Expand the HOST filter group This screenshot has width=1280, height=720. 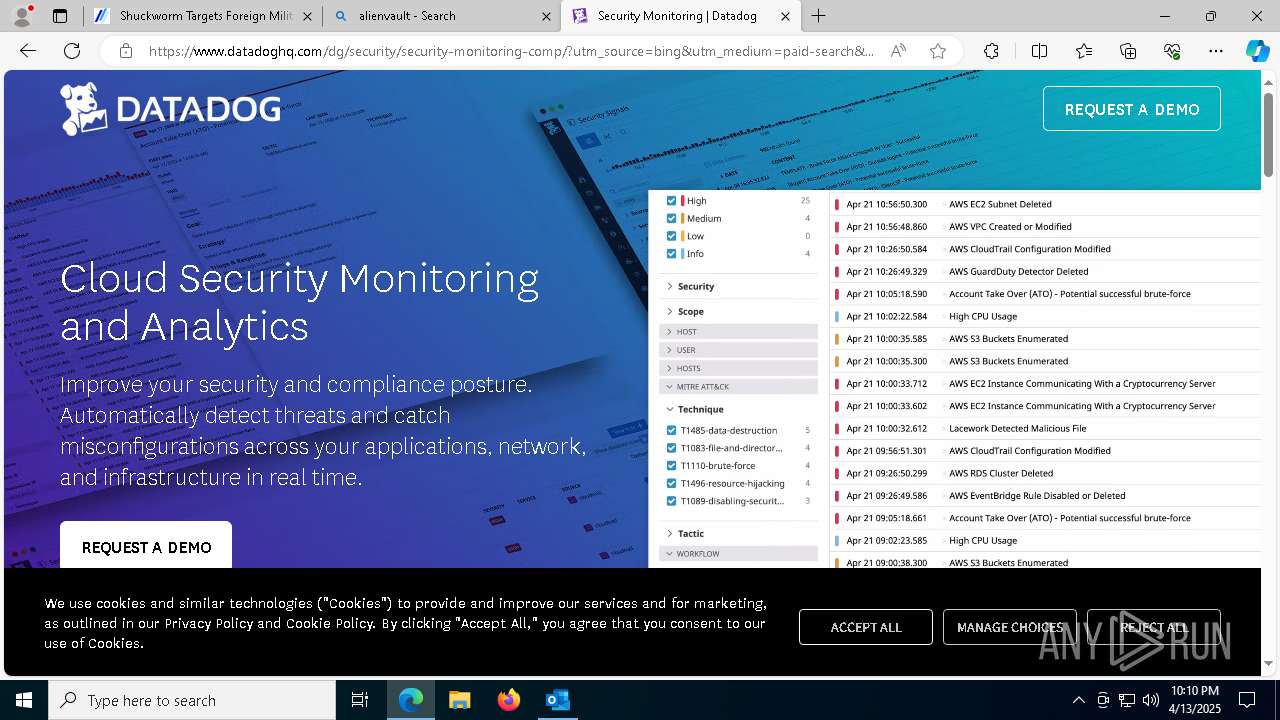pos(738,331)
